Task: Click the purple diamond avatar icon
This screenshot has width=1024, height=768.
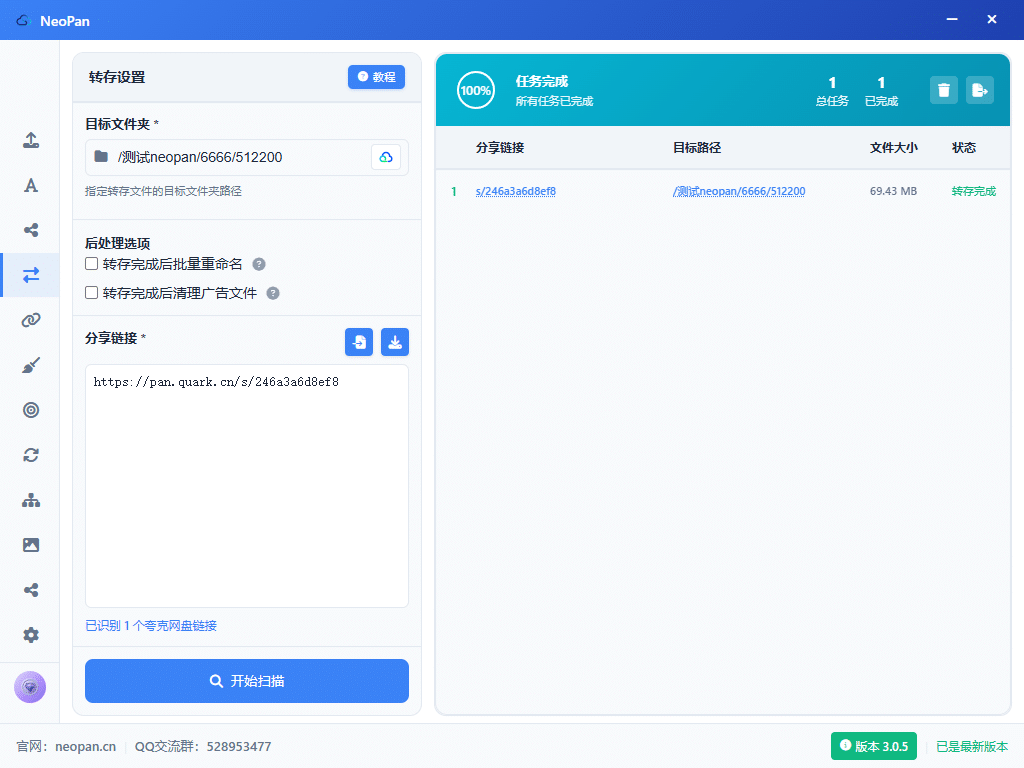Action: 30,687
